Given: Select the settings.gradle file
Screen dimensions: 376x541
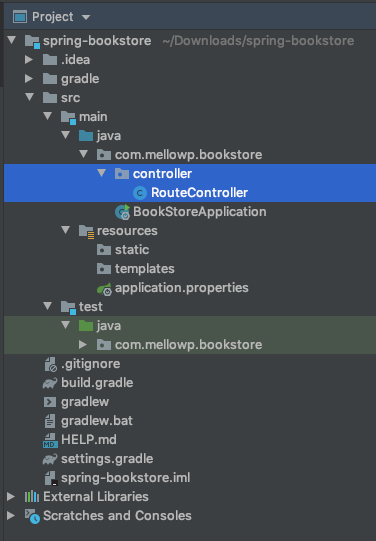Looking at the screenshot, I should pyautogui.click(x=107, y=459).
